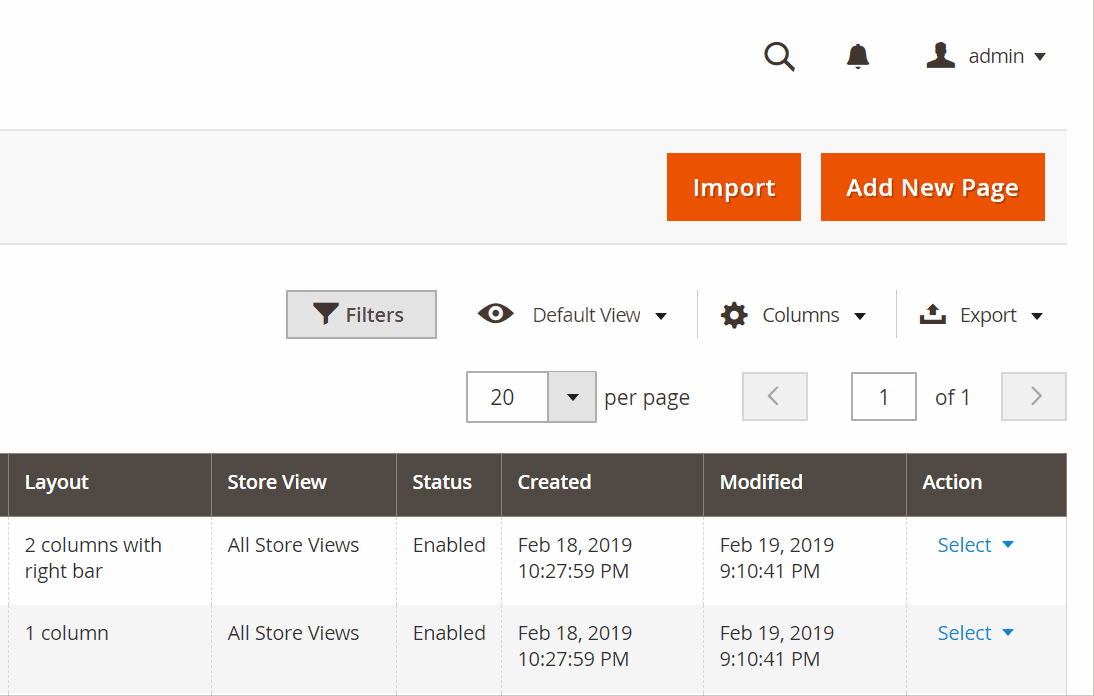Screen dimensions: 1094x696
Task: Open Select action for the 1 column row
Action: 975,633
